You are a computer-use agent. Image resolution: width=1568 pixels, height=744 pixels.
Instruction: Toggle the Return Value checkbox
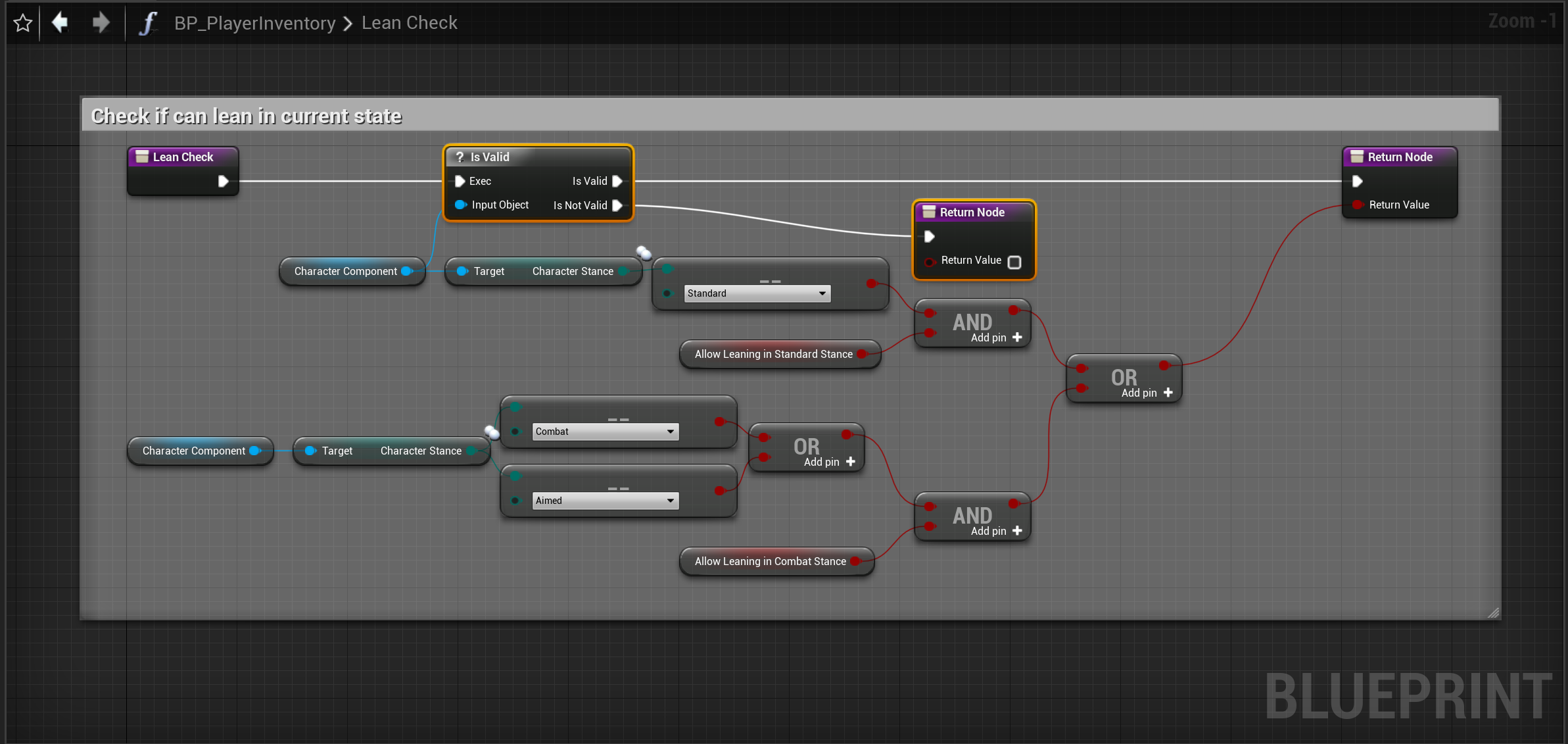tap(1014, 262)
